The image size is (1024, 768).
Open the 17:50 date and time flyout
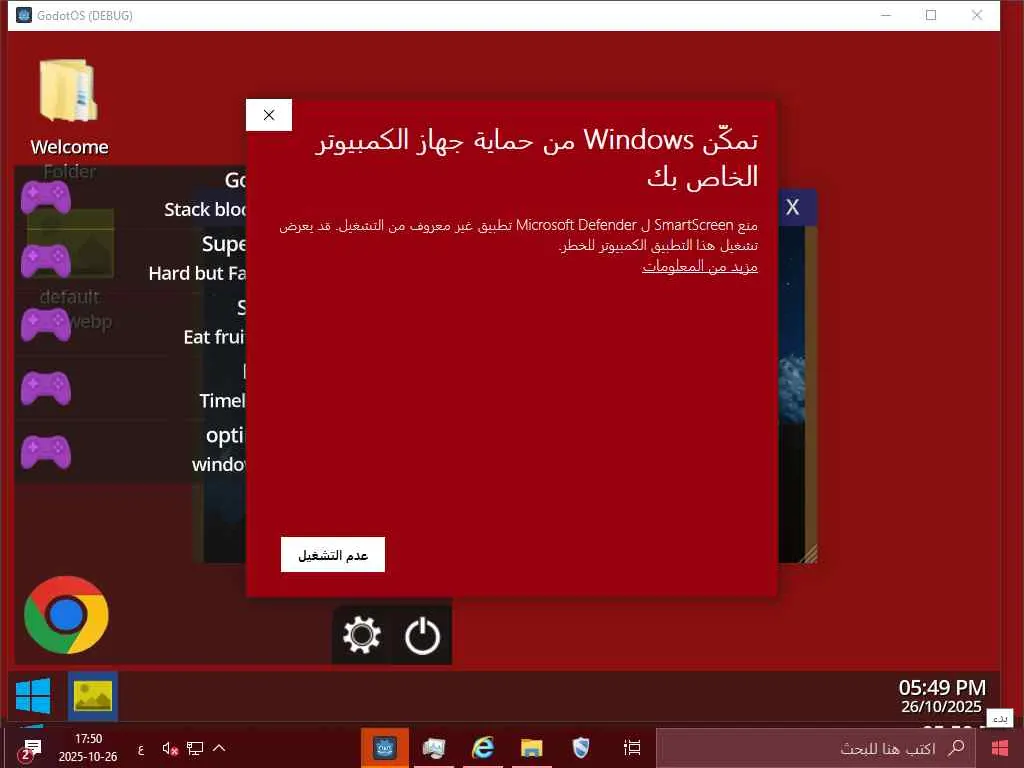pos(88,748)
